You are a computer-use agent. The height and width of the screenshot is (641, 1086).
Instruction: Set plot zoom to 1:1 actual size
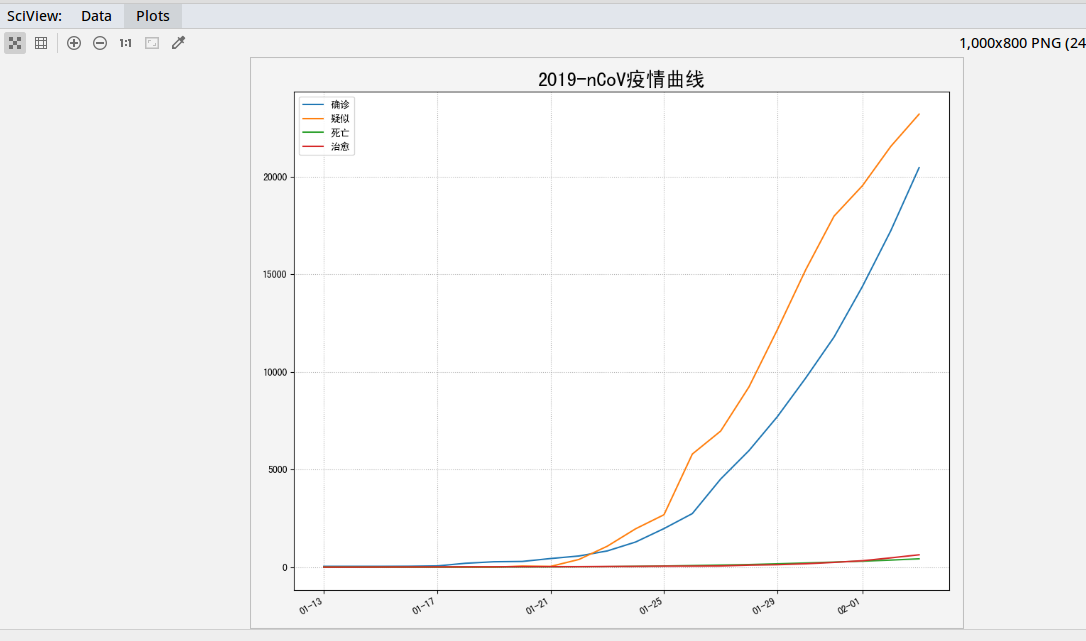pyautogui.click(x=125, y=43)
